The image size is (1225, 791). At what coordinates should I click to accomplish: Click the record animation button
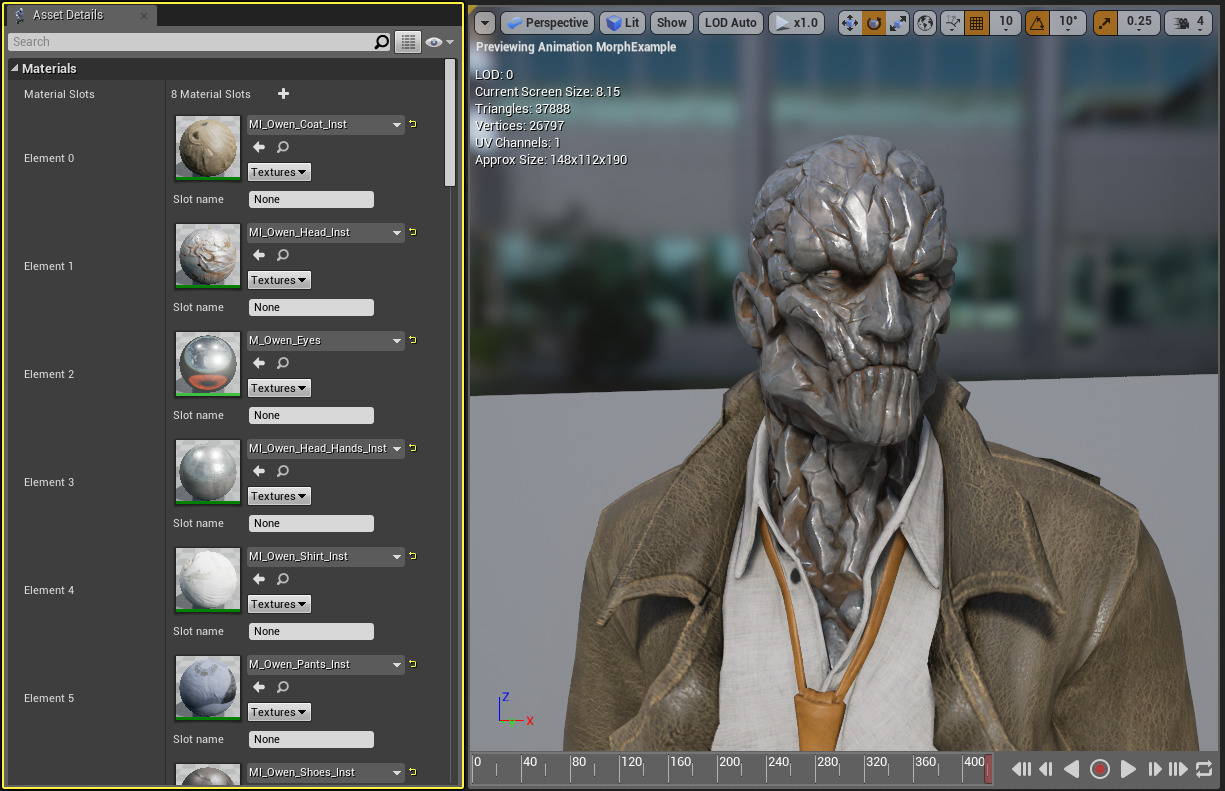[1100, 769]
